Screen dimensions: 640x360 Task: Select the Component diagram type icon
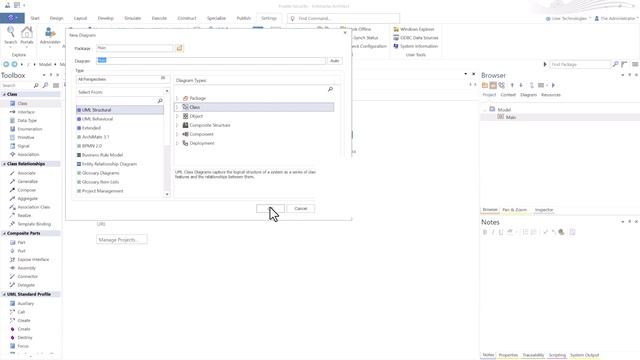tap(185, 134)
